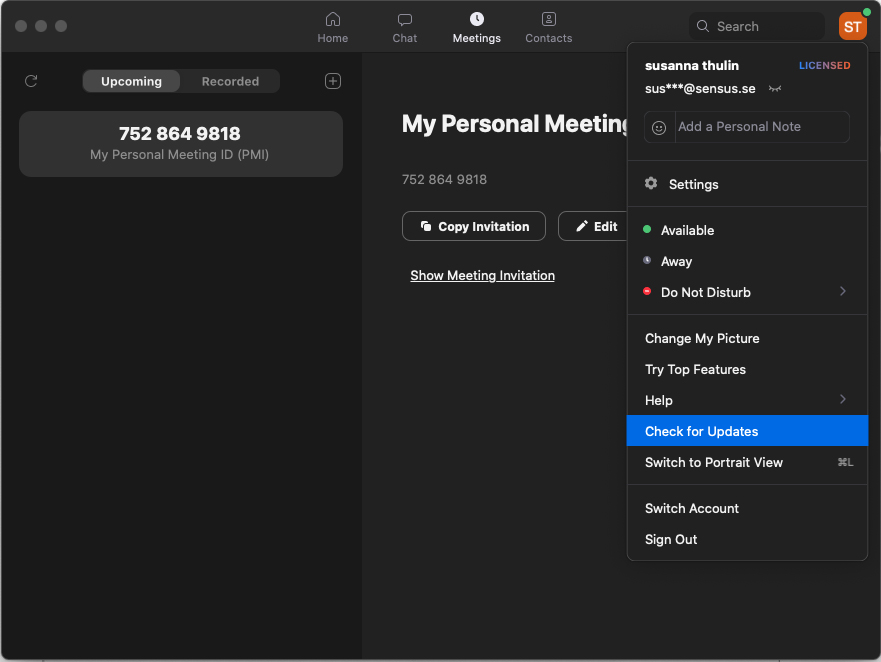Open Show Meeting Invitation link

[482, 275]
